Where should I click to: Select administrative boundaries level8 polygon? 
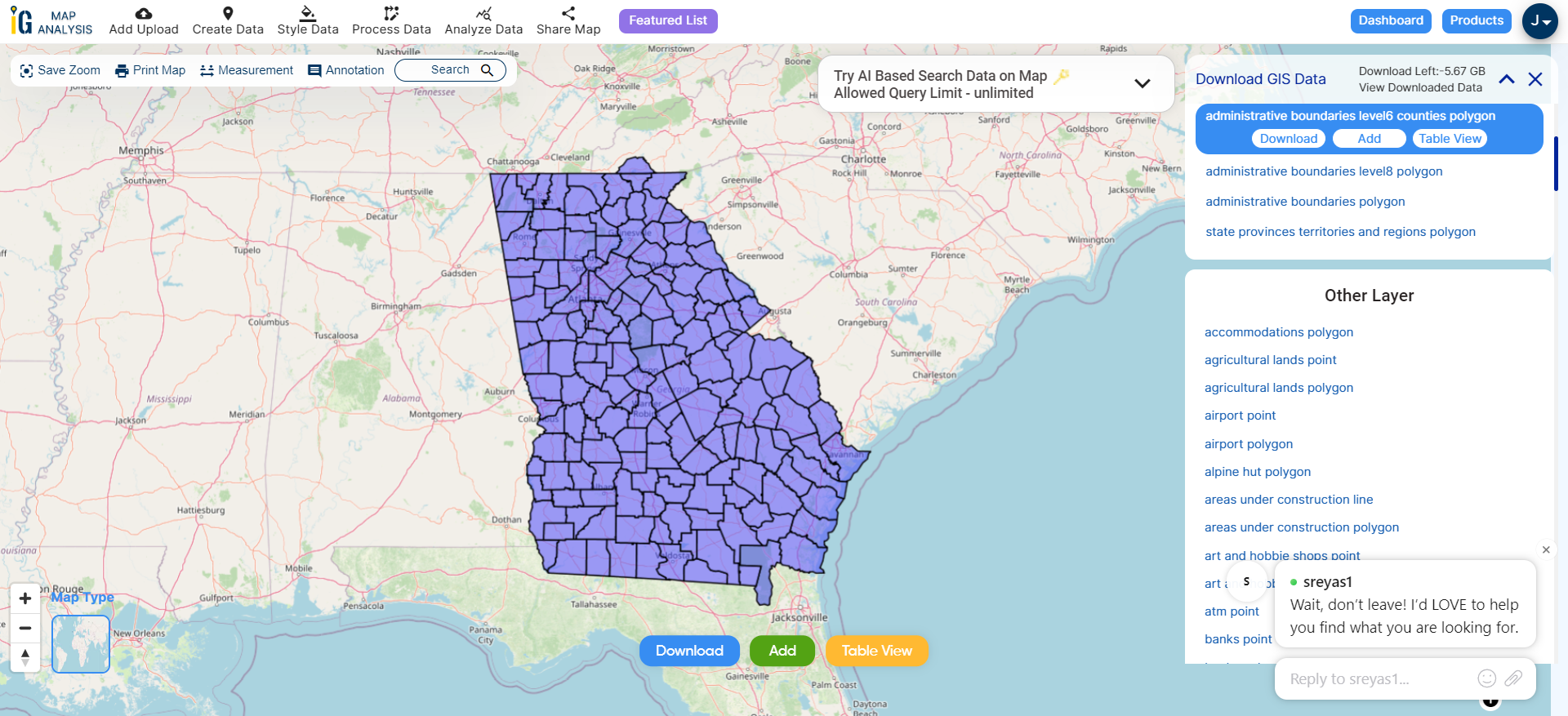pos(1324,171)
